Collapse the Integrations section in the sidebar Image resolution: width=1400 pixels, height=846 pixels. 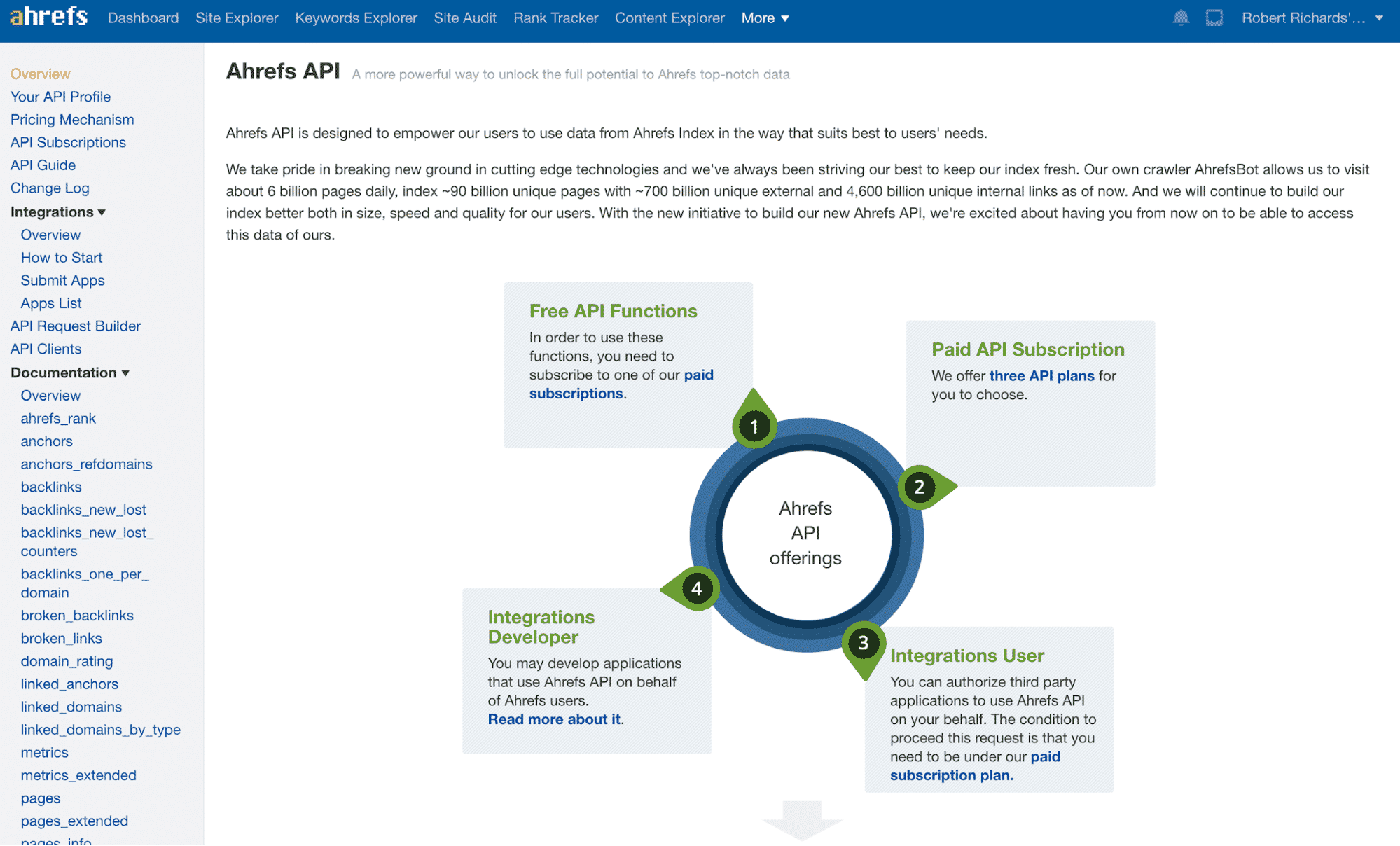coord(57,211)
